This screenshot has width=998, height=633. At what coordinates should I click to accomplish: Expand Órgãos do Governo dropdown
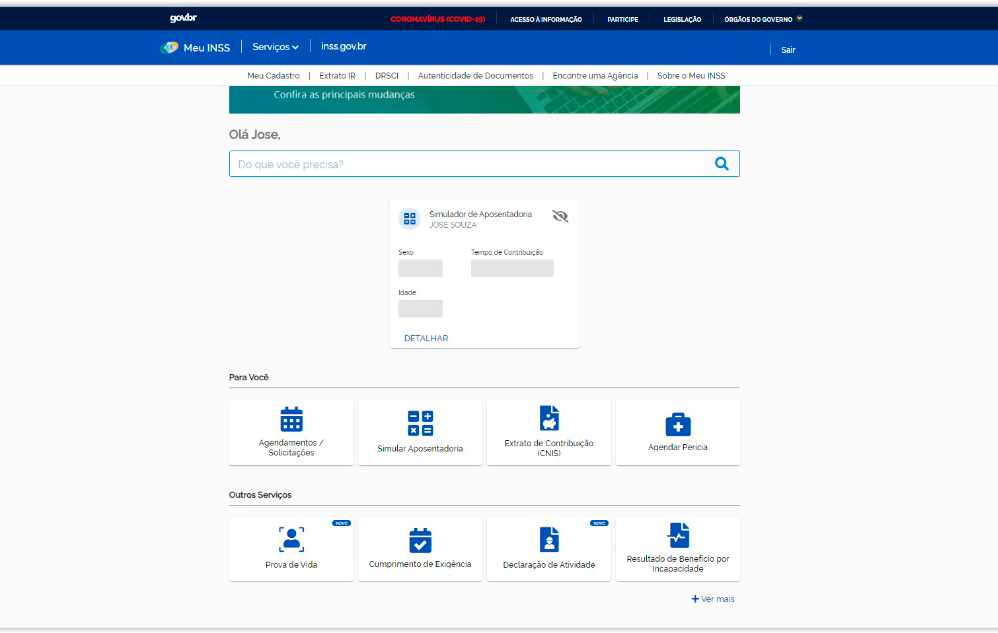(x=764, y=19)
